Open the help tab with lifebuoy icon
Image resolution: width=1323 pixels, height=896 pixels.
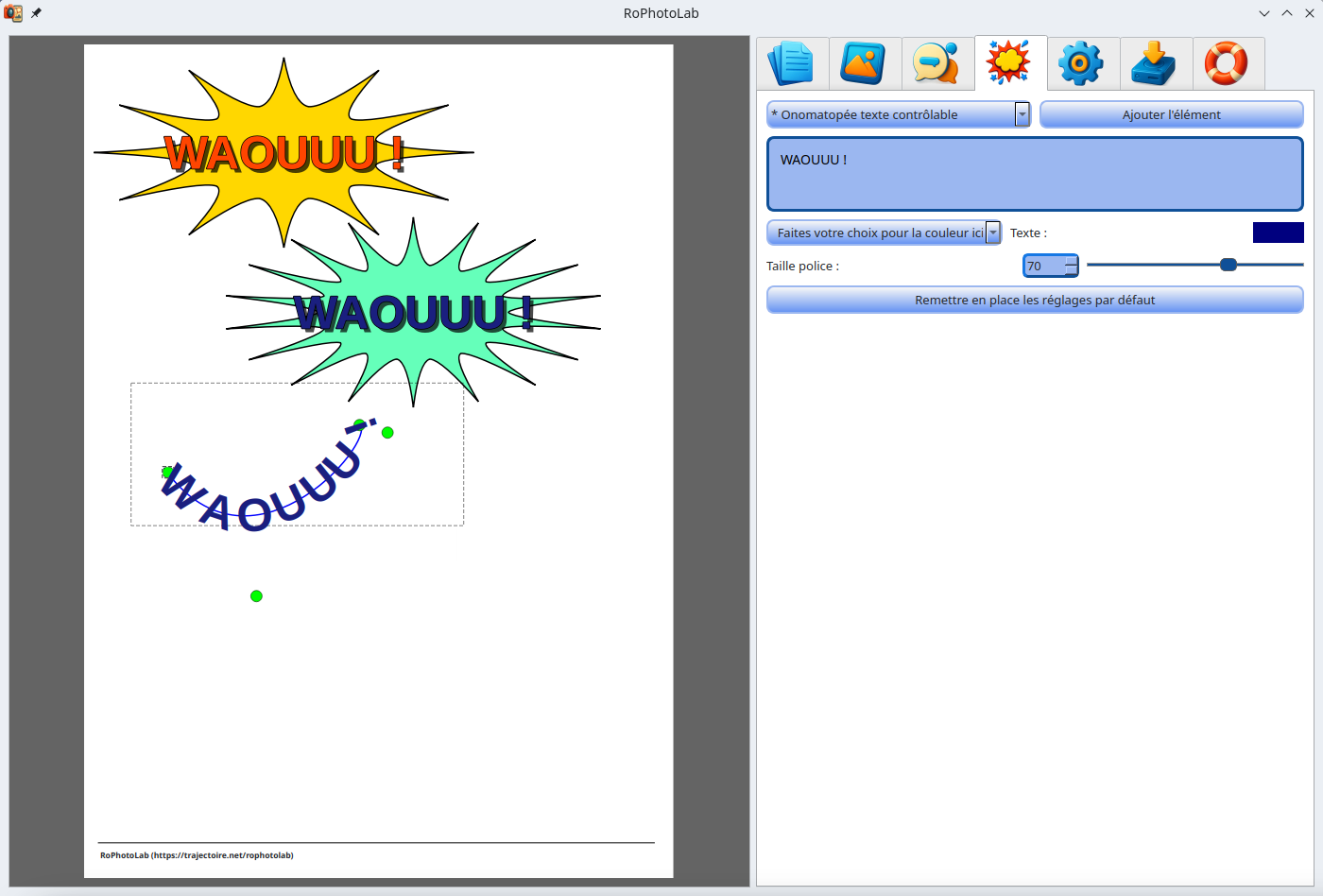tap(1227, 63)
